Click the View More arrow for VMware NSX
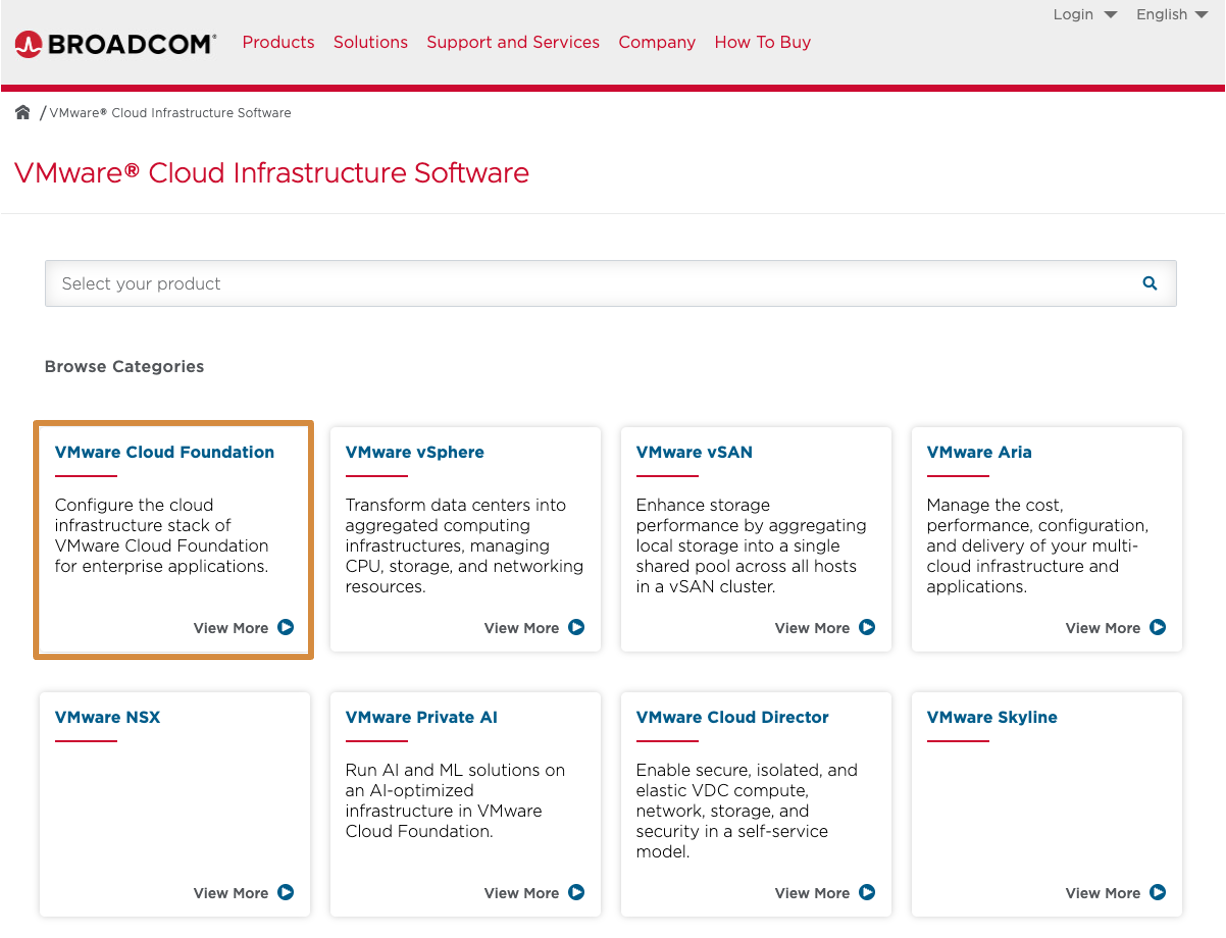Screen dimensions: 1226x938 pos(286,893)
